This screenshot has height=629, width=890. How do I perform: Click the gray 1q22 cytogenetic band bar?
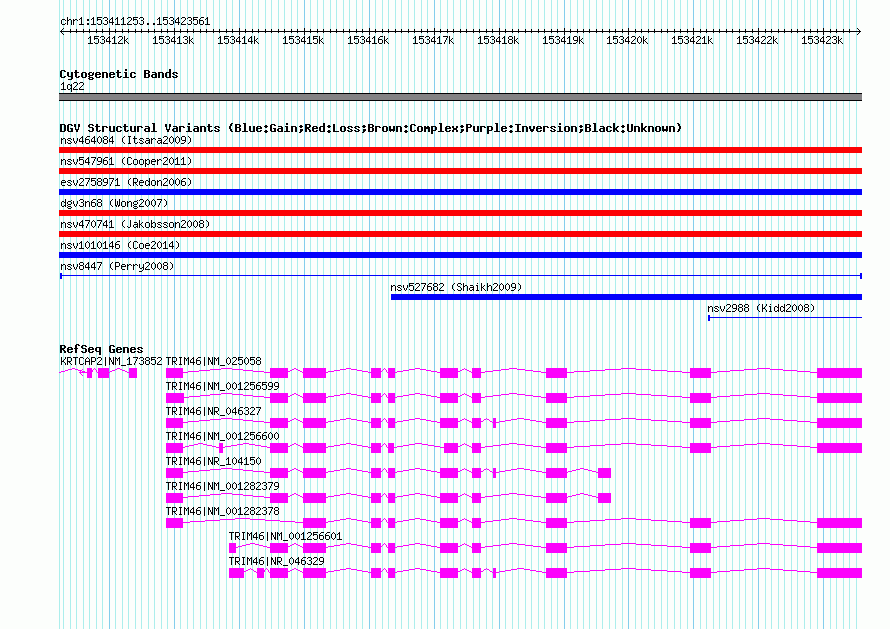click(x=460, y=97)
